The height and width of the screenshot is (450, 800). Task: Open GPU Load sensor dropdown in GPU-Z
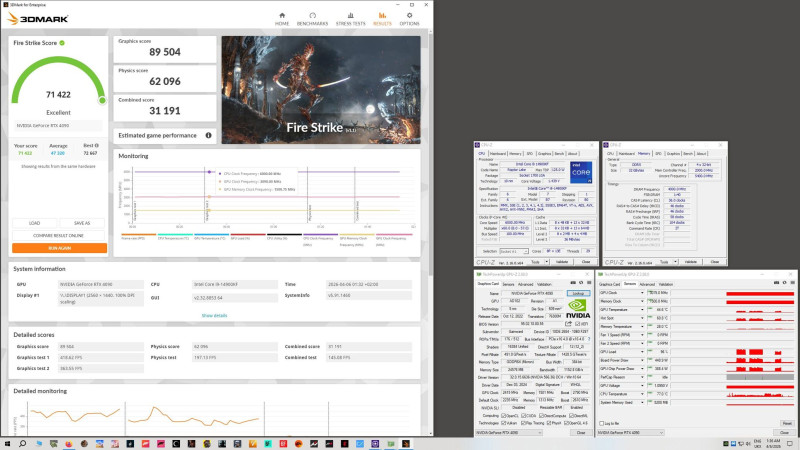(642, 352)
